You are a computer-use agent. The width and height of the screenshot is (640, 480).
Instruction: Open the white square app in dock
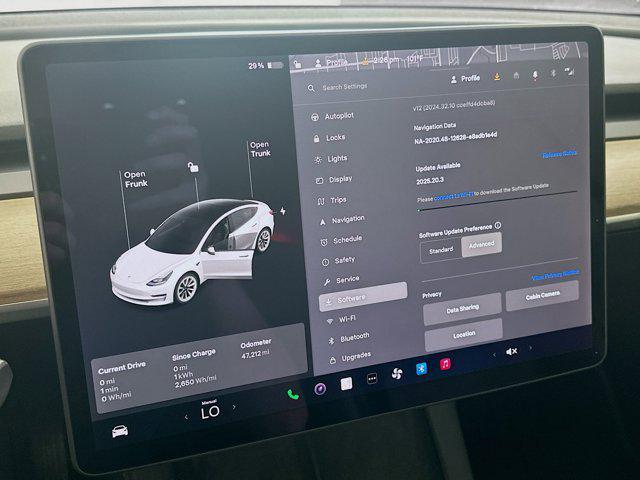[x=346, y=384]
